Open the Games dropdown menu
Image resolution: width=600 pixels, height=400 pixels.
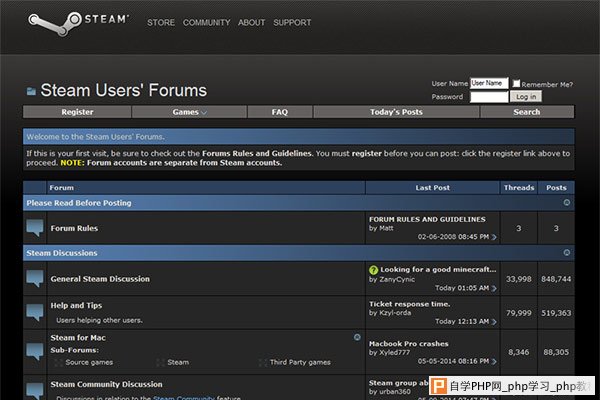pyautogui.click(x=189, y=112)
